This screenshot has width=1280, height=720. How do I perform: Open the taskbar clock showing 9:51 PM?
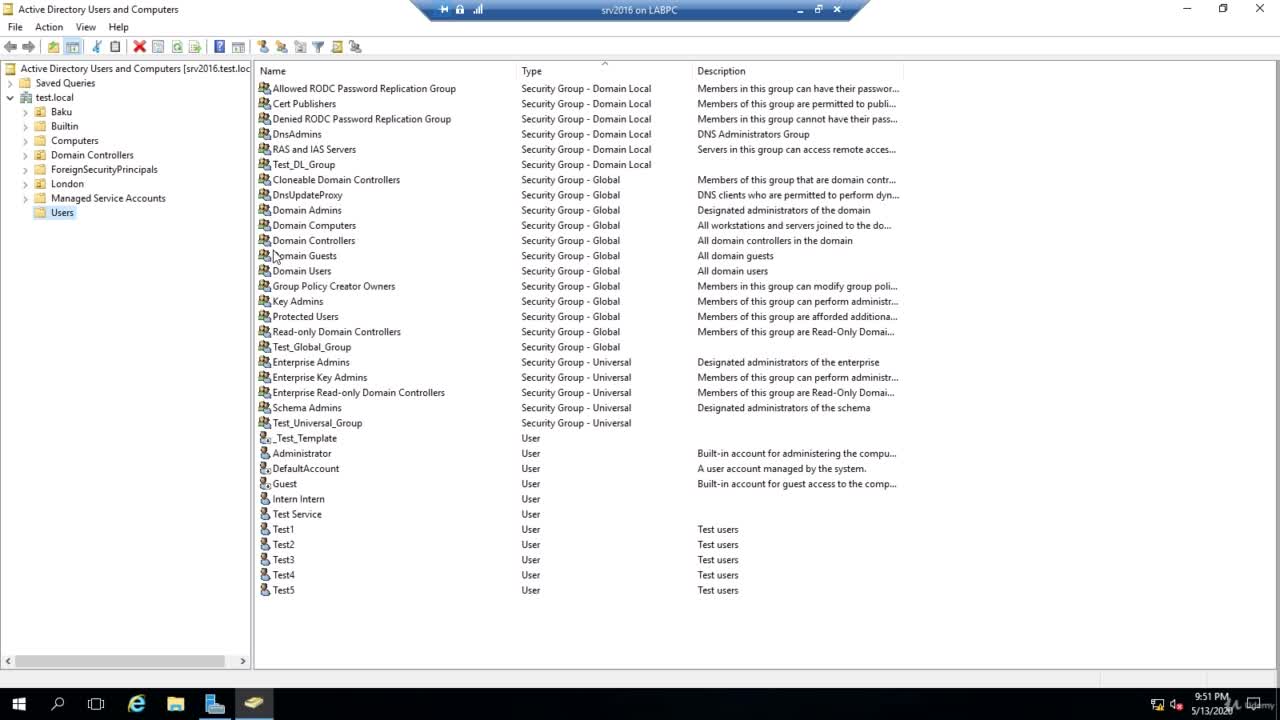[x=1211, y=704]
